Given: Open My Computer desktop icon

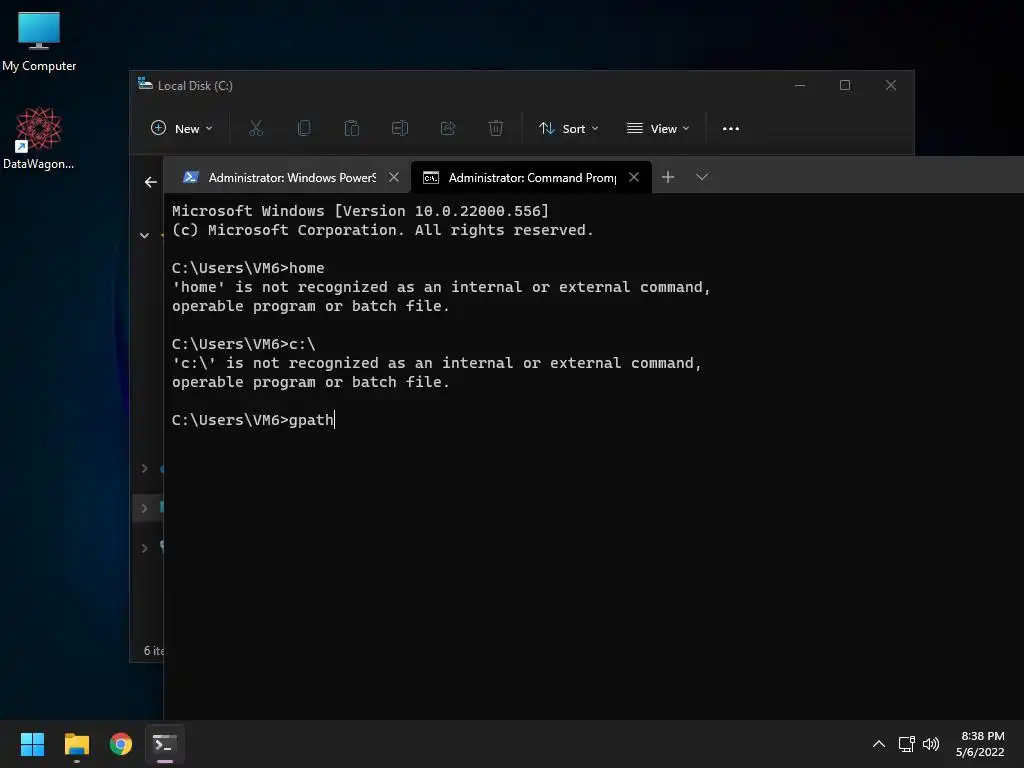Looking at the screenshot, I should (x=39, y=40).
